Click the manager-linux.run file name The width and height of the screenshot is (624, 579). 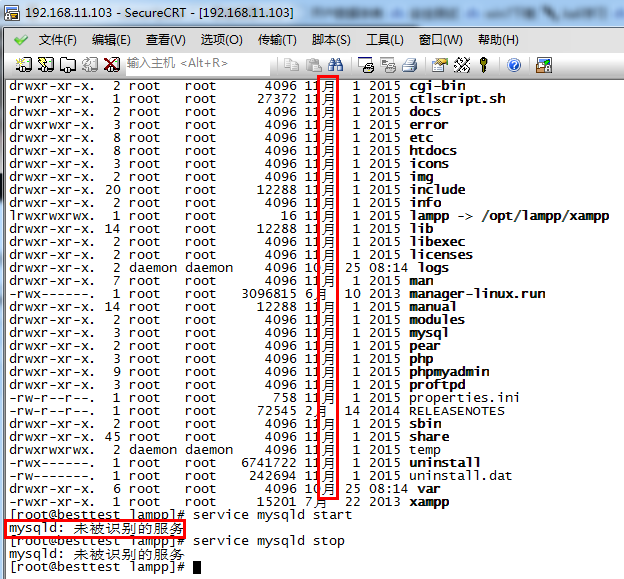coord(477,294)
